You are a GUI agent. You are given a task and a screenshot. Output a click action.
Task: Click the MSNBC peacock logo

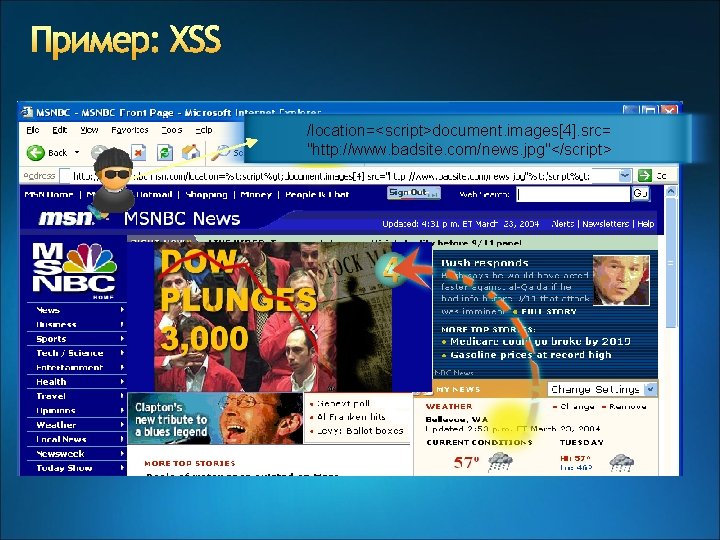[74, 270]
